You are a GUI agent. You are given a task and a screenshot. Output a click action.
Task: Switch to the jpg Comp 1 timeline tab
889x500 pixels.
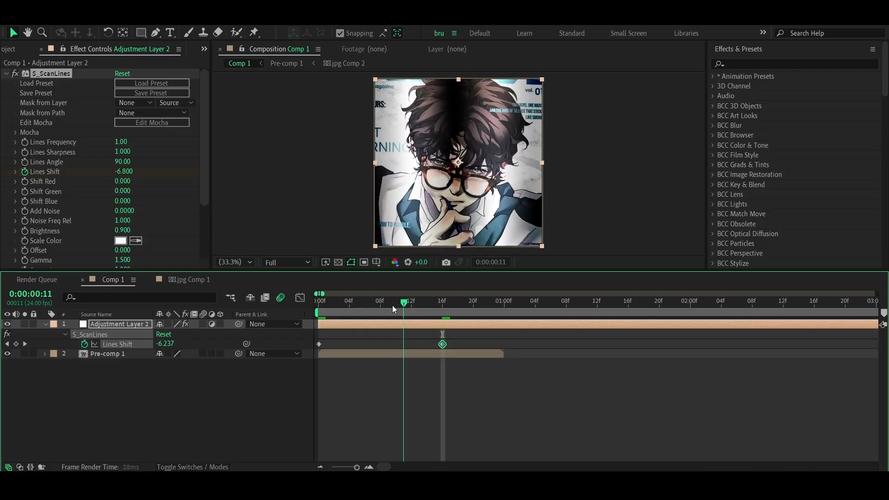[189, 279]
